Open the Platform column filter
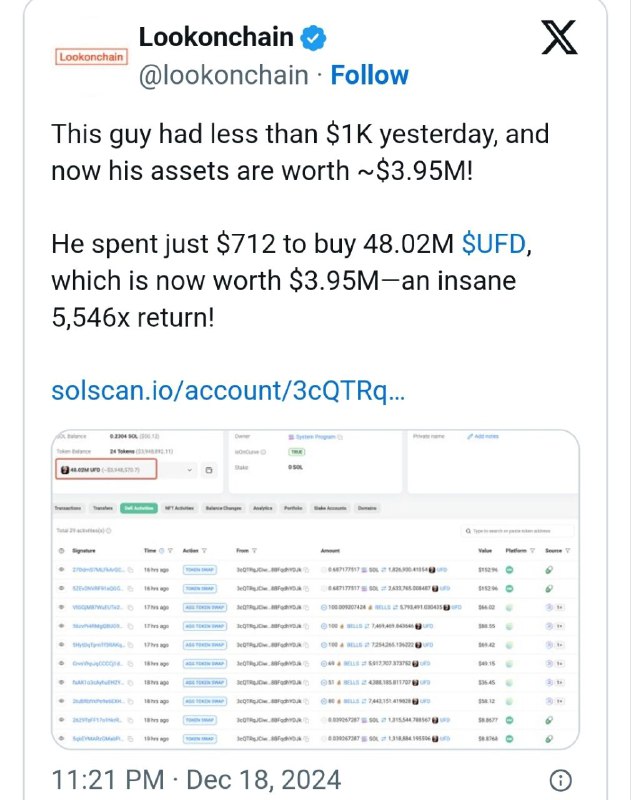The width and height of the screenshot is (631, 800). (x=533, y=551)
